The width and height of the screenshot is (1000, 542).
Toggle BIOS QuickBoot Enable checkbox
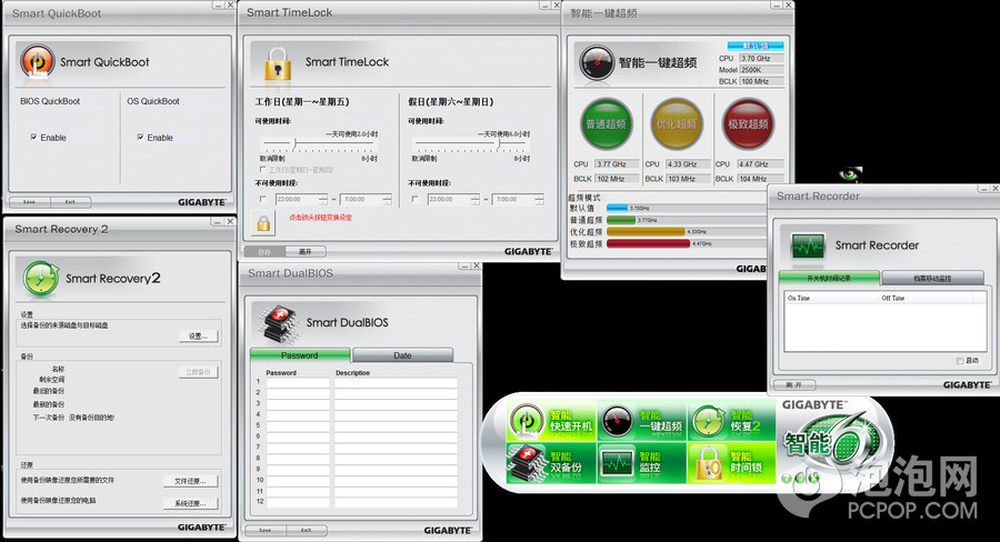[34, 137]
